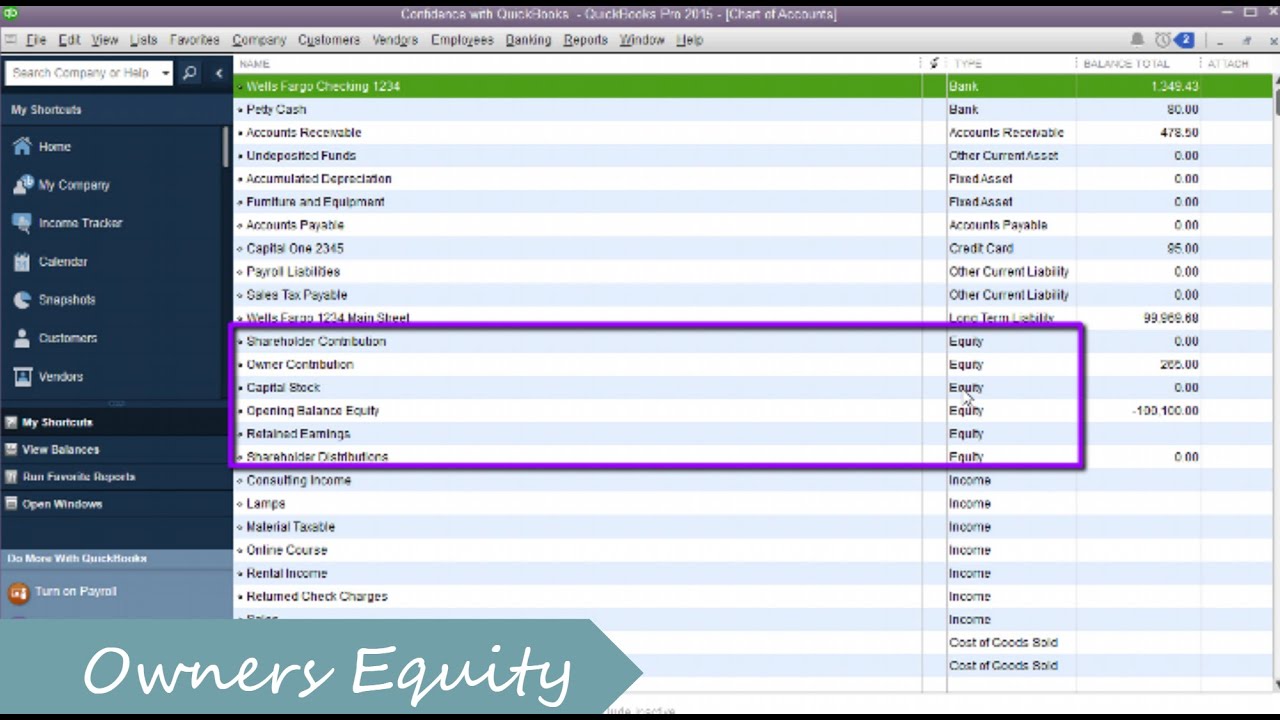The height and width of the screenshot is (720, 1280).
Task: Select the Shareholder Distributions account
Action: tap(317, 455)
